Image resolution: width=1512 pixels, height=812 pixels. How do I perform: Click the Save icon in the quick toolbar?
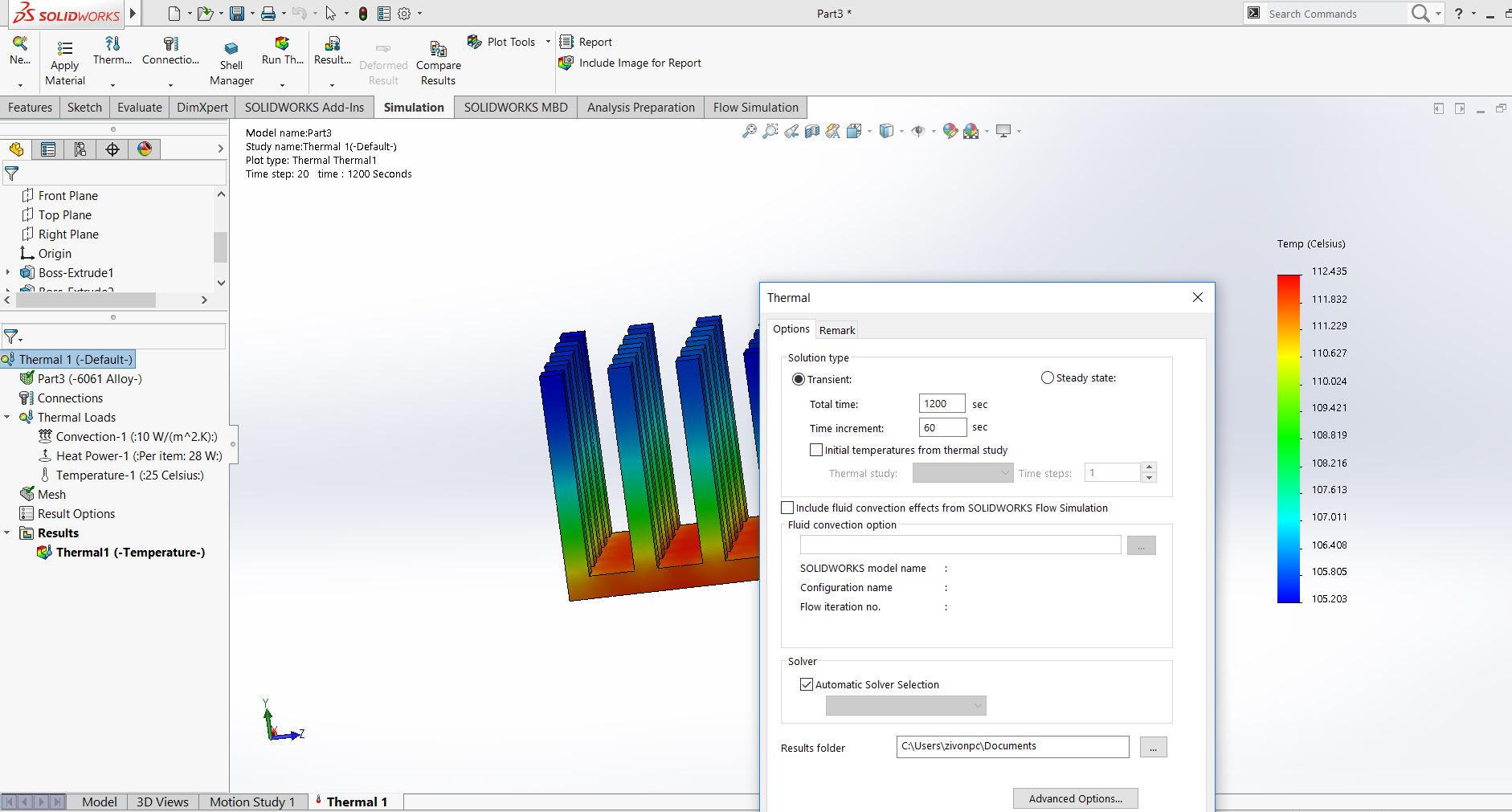click(237, 14)
